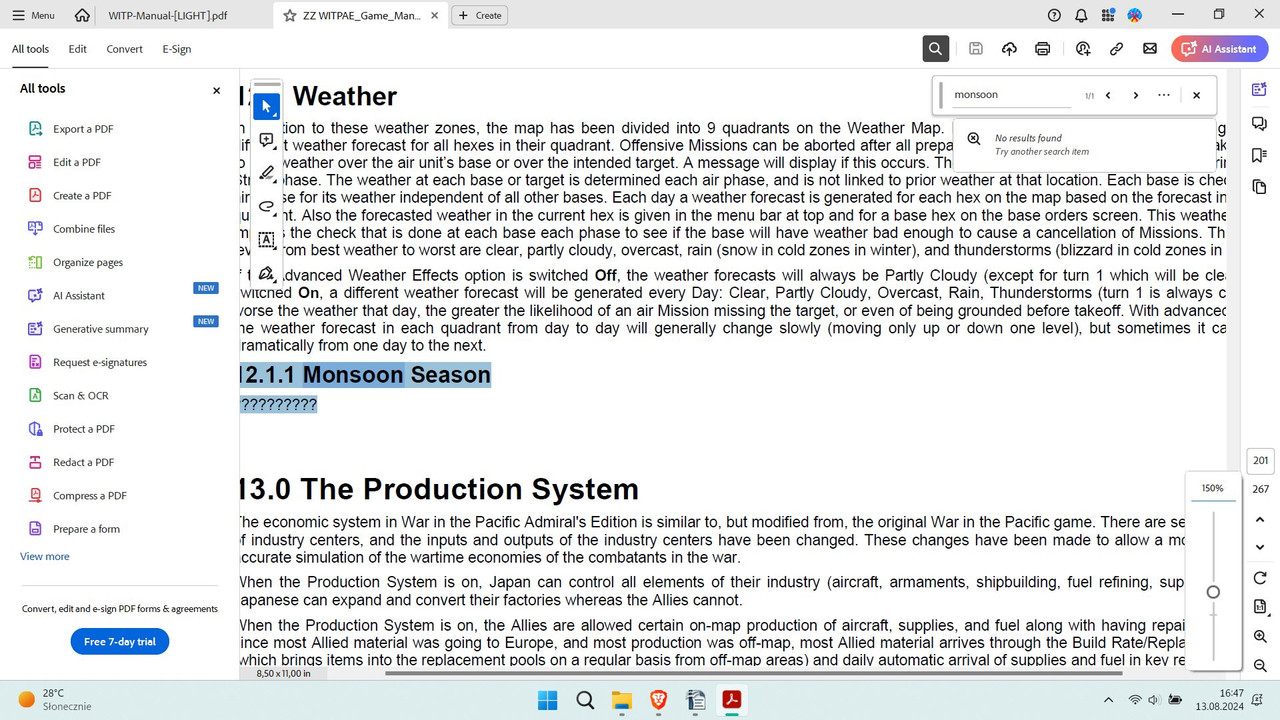Open the hamburger Menu
This screenshot has width=1280, height=720.
(33, 15)
